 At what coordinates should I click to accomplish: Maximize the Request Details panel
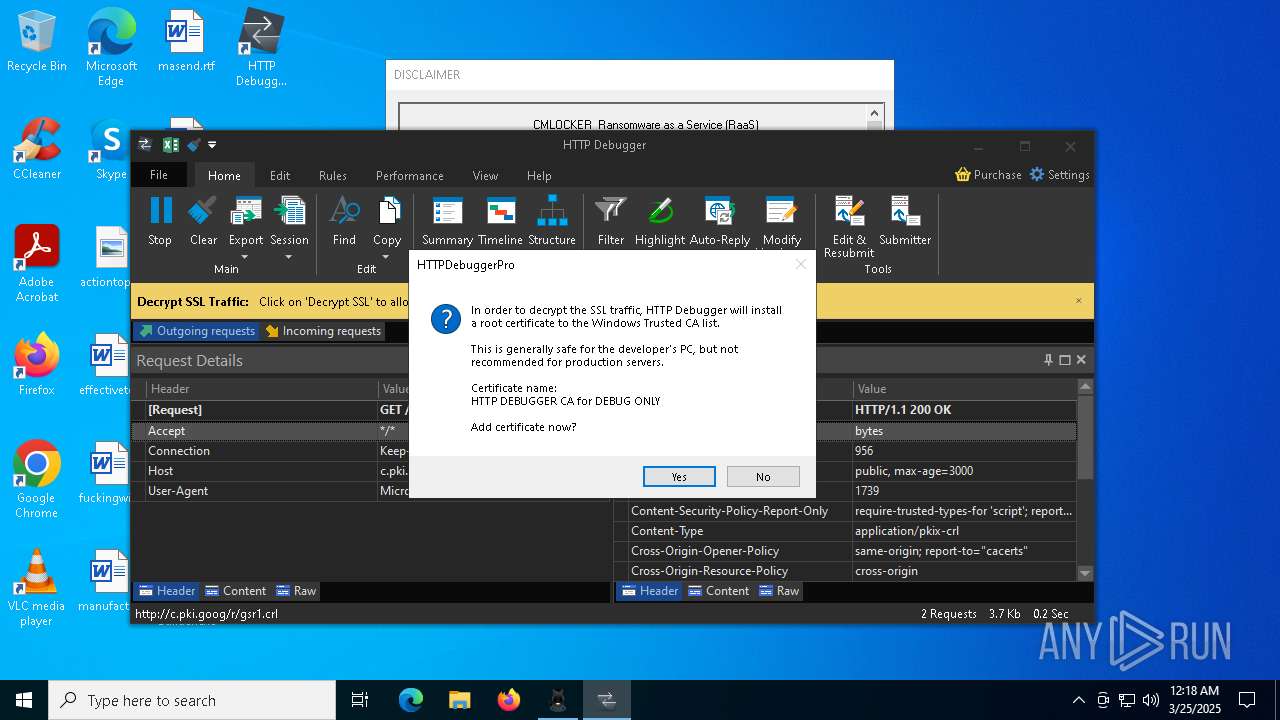pos(1065,360)
